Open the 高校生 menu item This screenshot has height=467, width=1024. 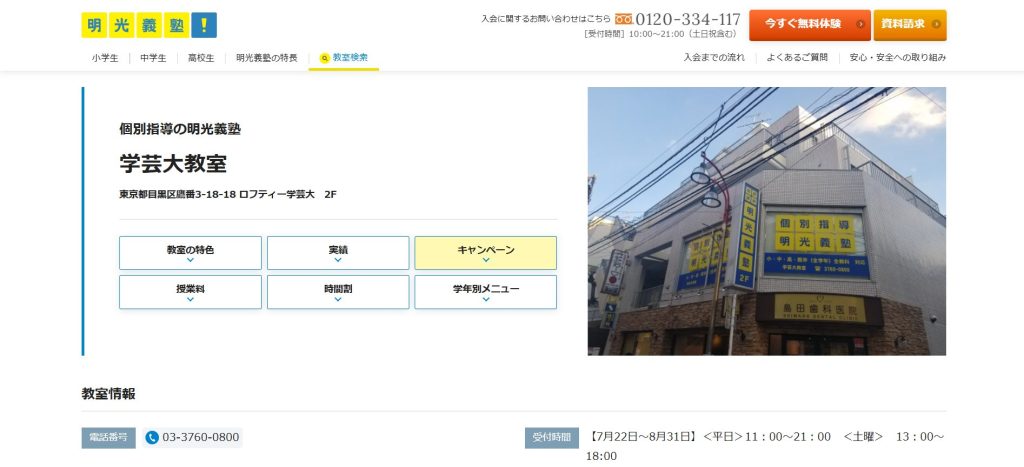(201, 57)
